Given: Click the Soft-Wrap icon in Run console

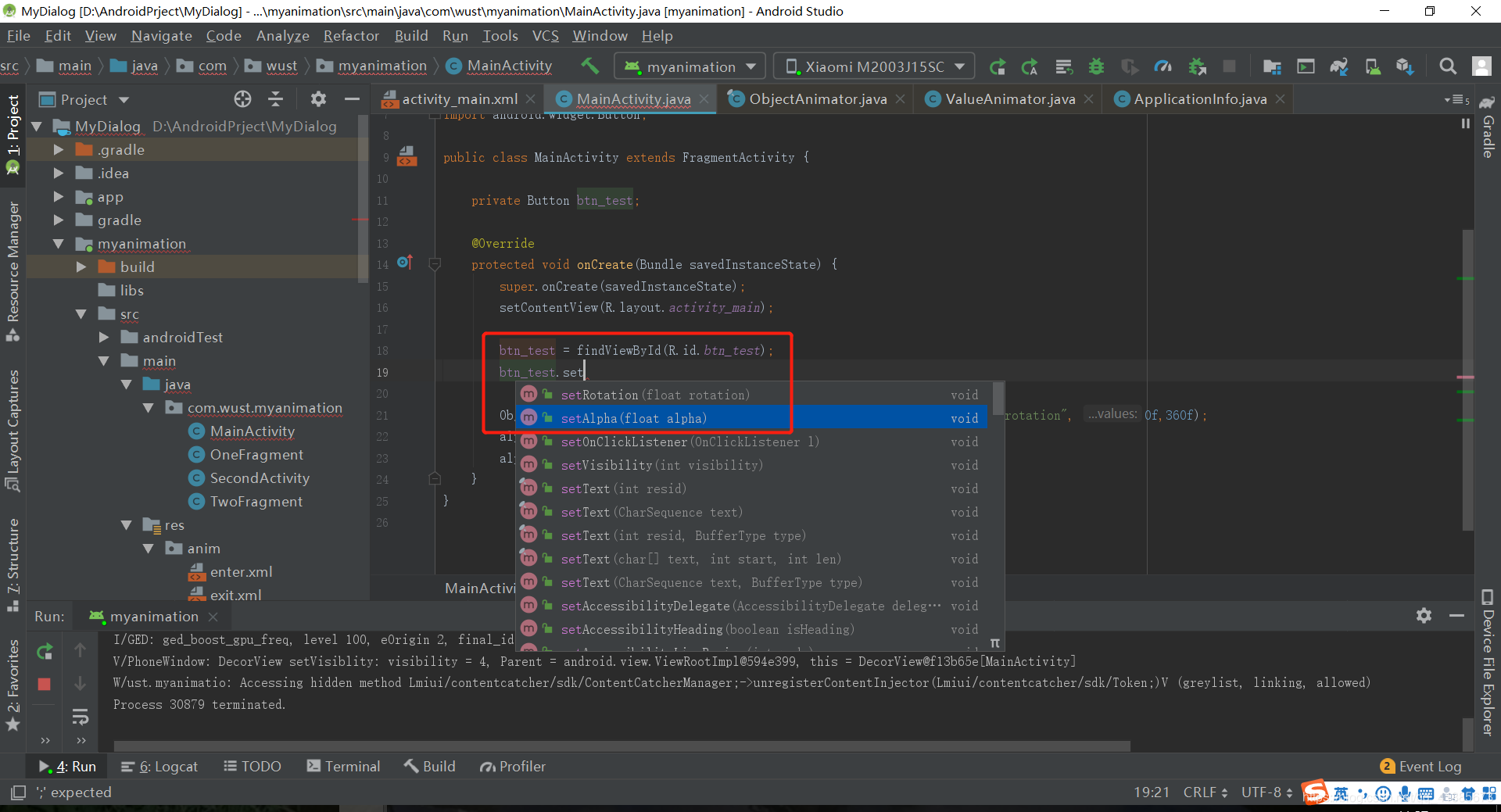Looking at the screenshot, I should point(80,717).
